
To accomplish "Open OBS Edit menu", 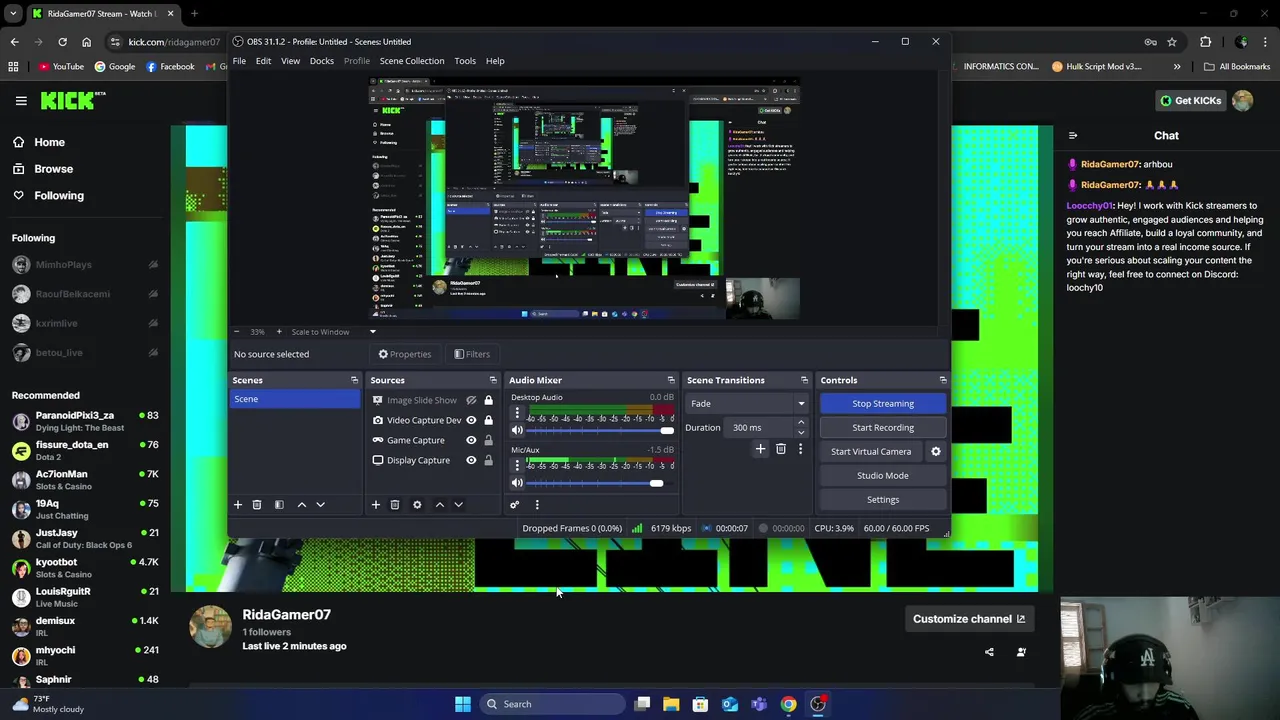I will point(263,61).
